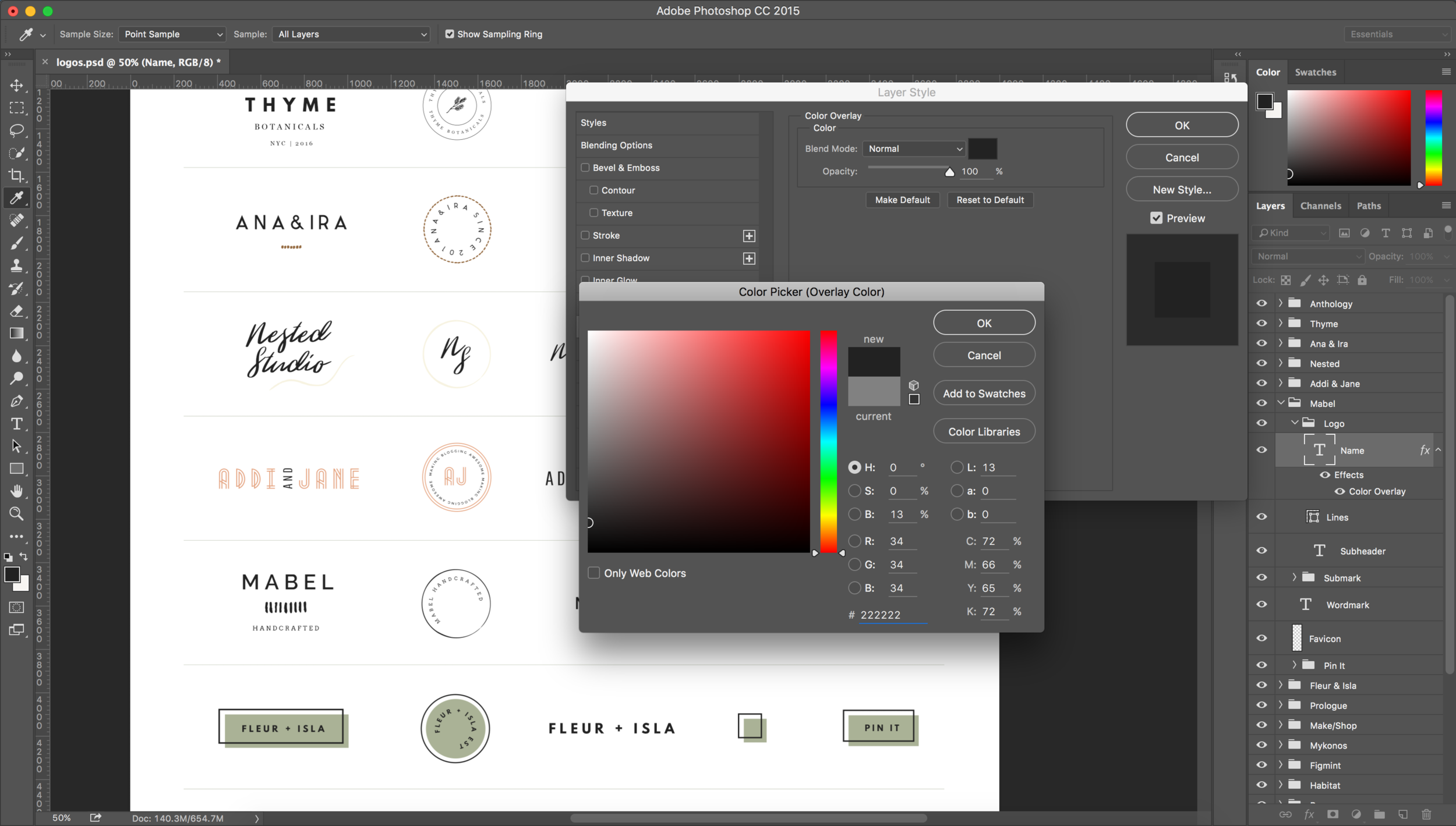Select the Eraser tool
The image size is (1456, 826).
click(16, 310)
